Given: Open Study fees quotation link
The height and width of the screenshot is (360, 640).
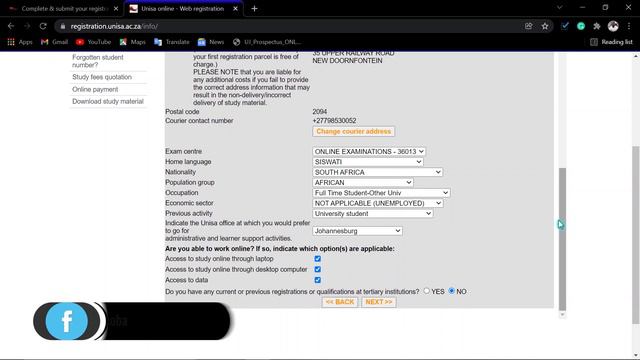Looking at the screenshot, I should click(x=102, y=77).
